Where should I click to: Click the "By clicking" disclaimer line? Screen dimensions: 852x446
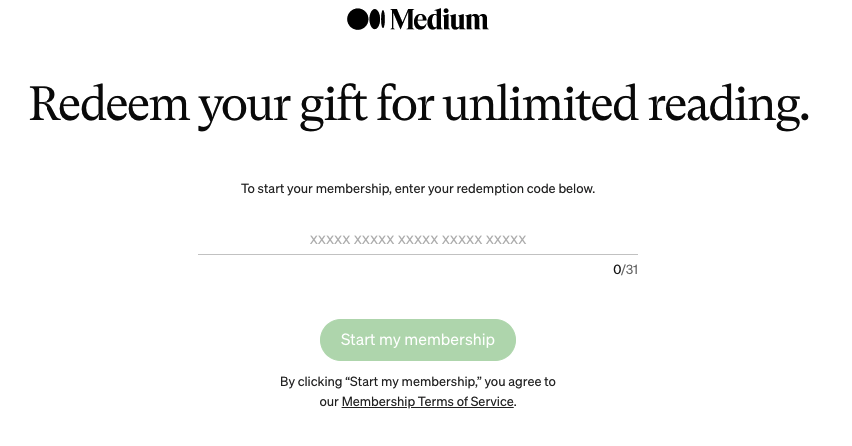point(418,381)
